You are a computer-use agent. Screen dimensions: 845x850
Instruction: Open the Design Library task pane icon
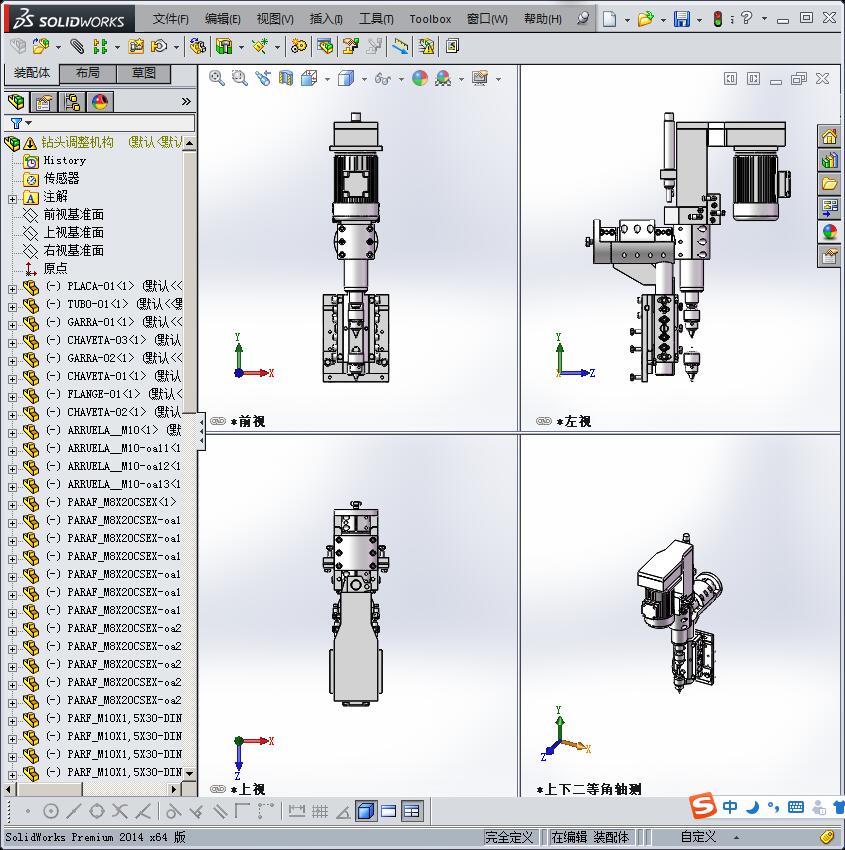(829, 160)
